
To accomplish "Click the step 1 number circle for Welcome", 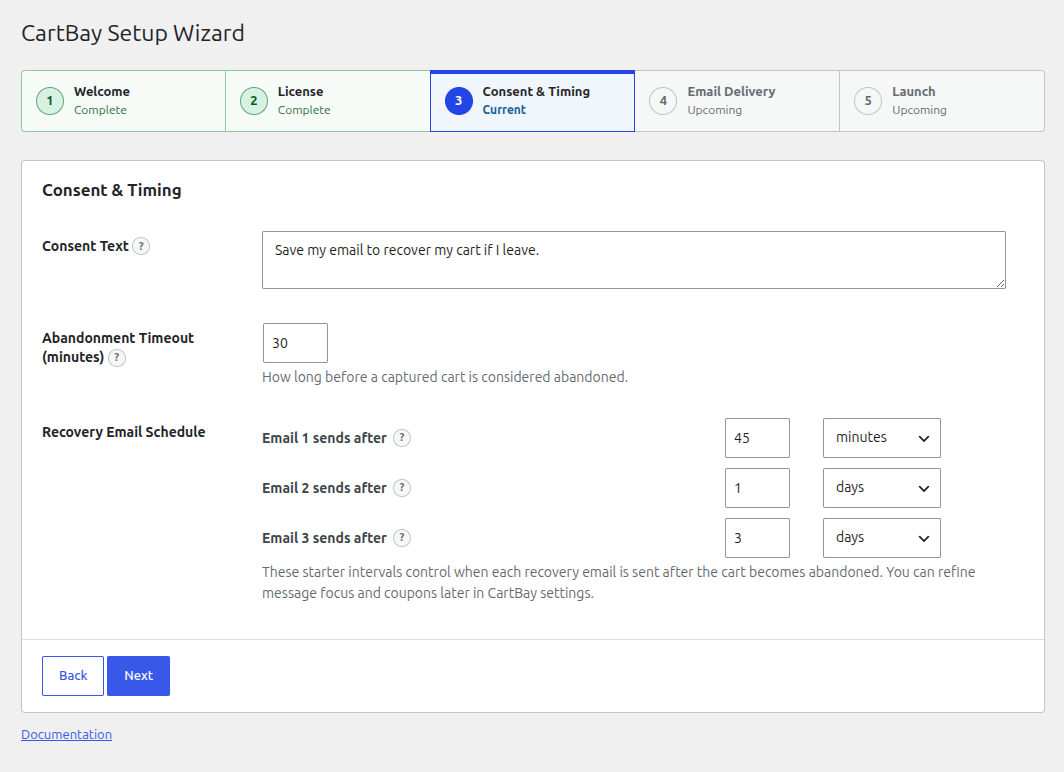I will tap(50, 101).
